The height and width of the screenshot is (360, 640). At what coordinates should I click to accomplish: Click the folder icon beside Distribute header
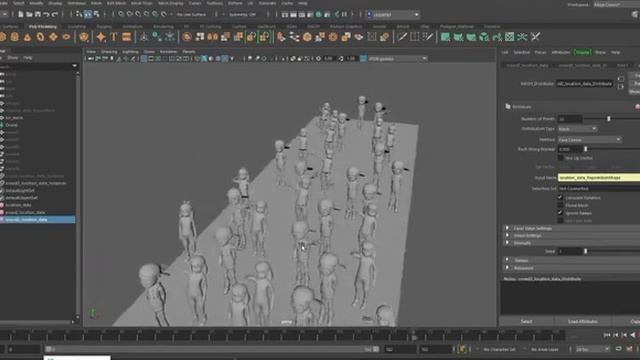[508, 107]
